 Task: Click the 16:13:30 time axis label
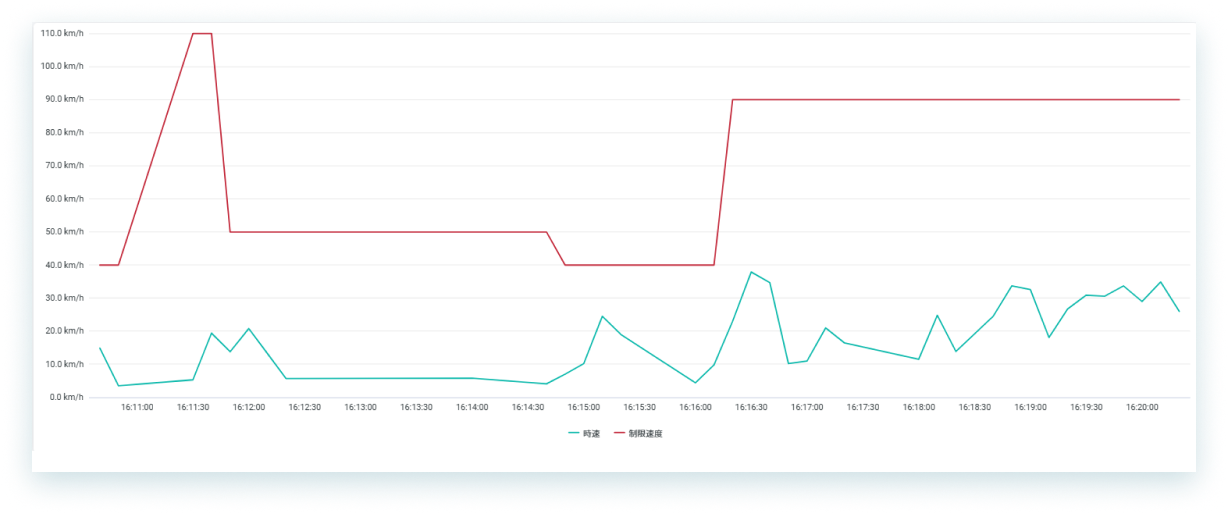pos(416,408)
